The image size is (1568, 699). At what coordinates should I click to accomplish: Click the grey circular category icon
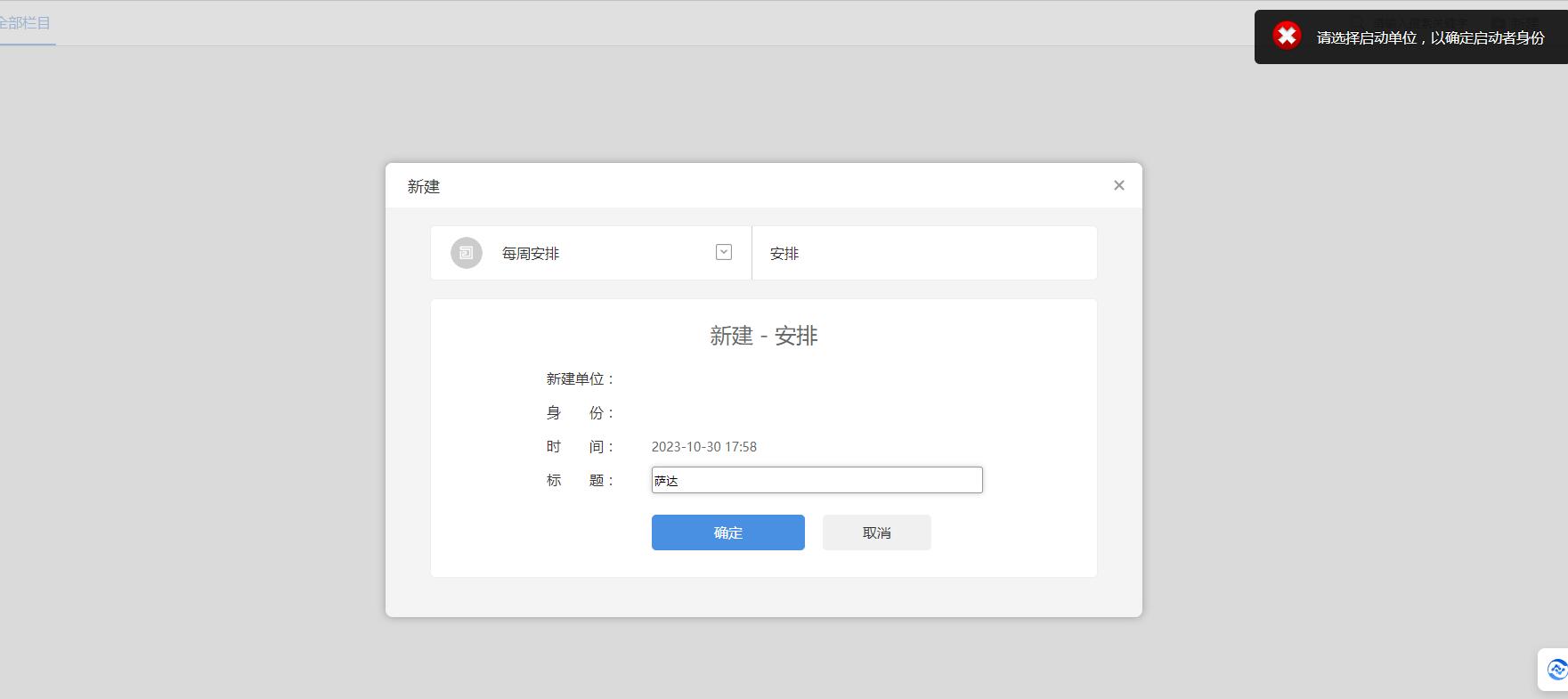(x=466, y=253)
